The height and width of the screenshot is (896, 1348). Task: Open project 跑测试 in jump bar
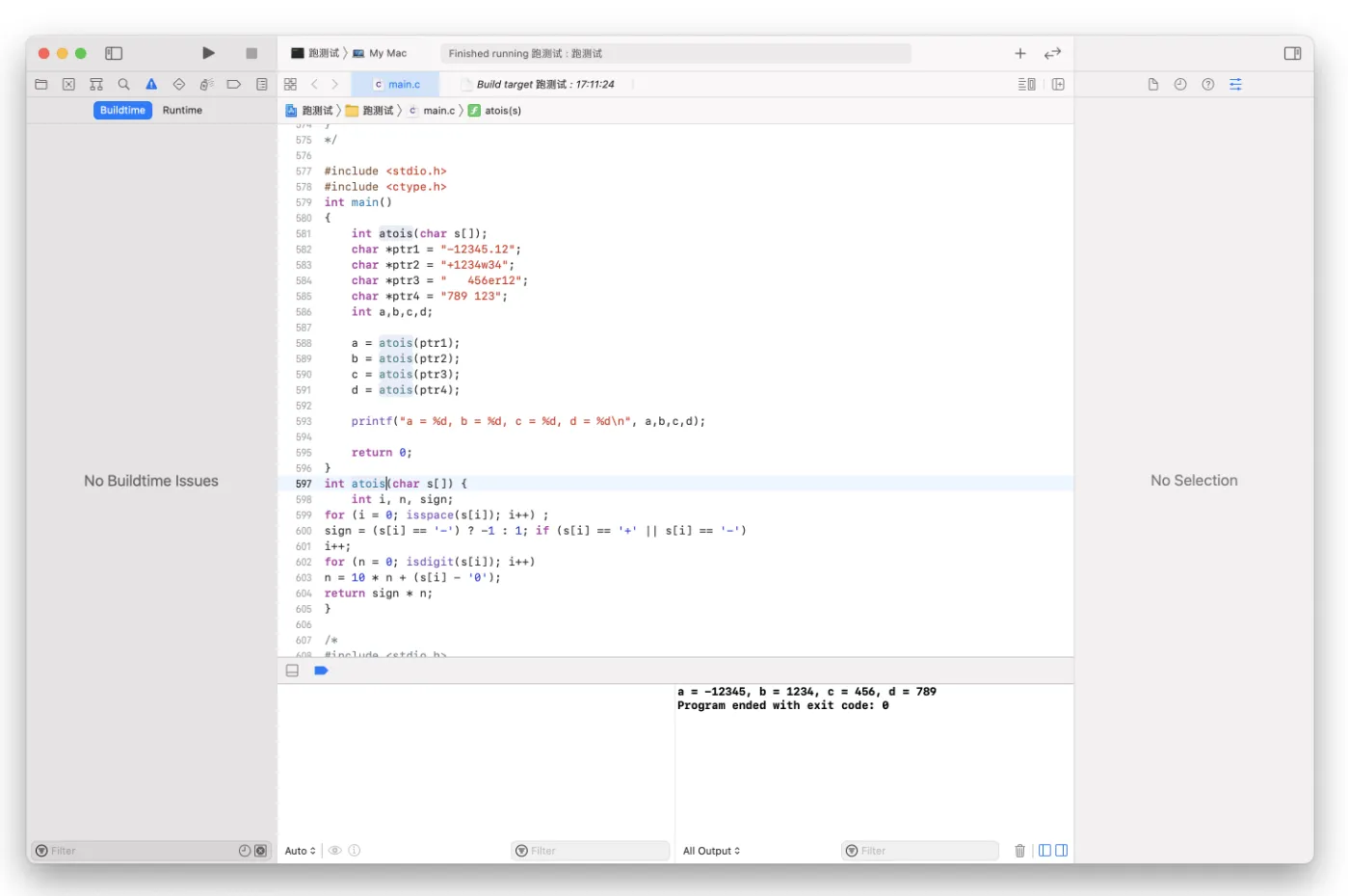pos(309,110)
